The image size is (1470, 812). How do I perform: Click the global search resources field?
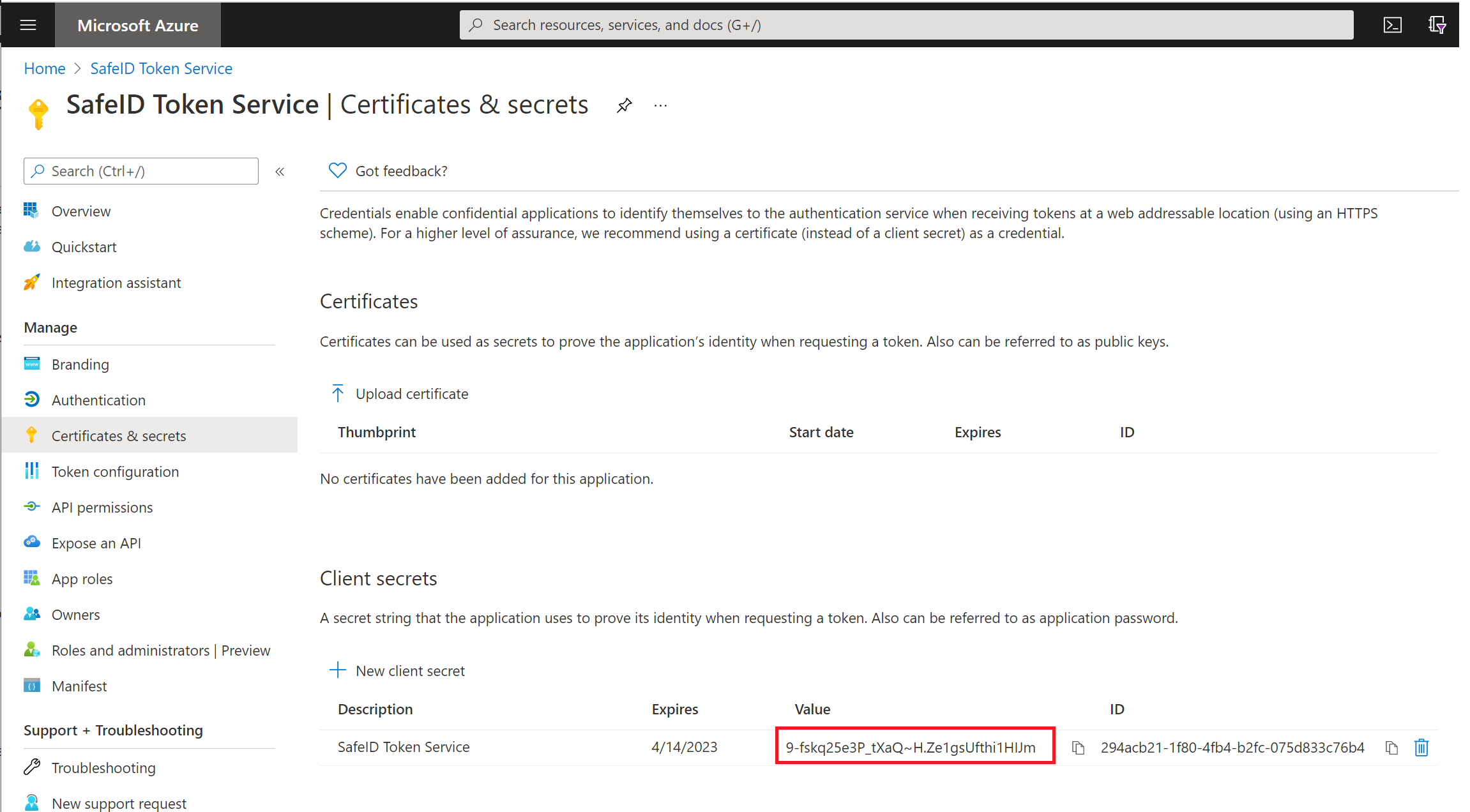click(x=907, y=25)
